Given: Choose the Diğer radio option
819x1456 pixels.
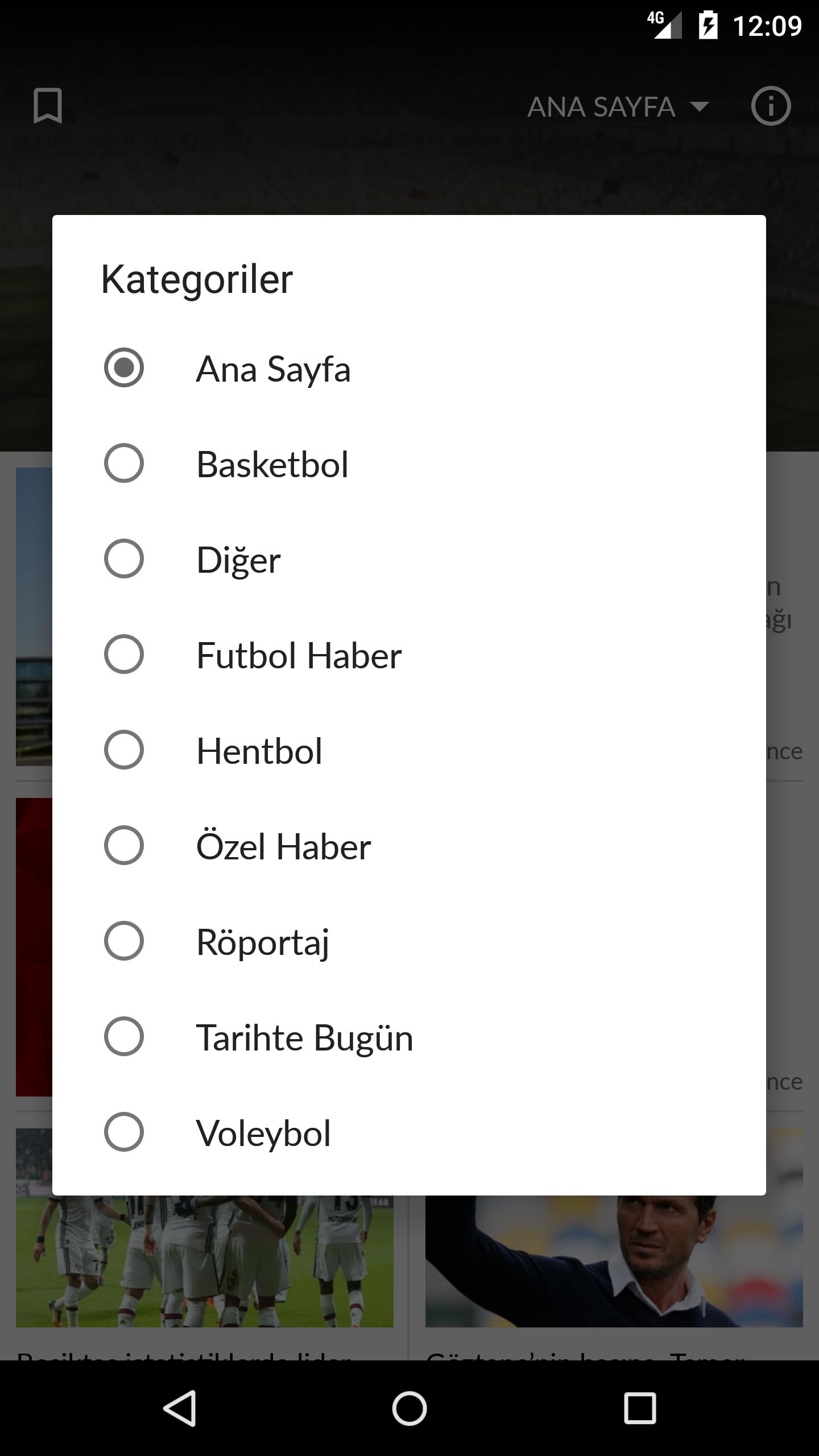Looking at the screenshot, I should click(124, 559).
